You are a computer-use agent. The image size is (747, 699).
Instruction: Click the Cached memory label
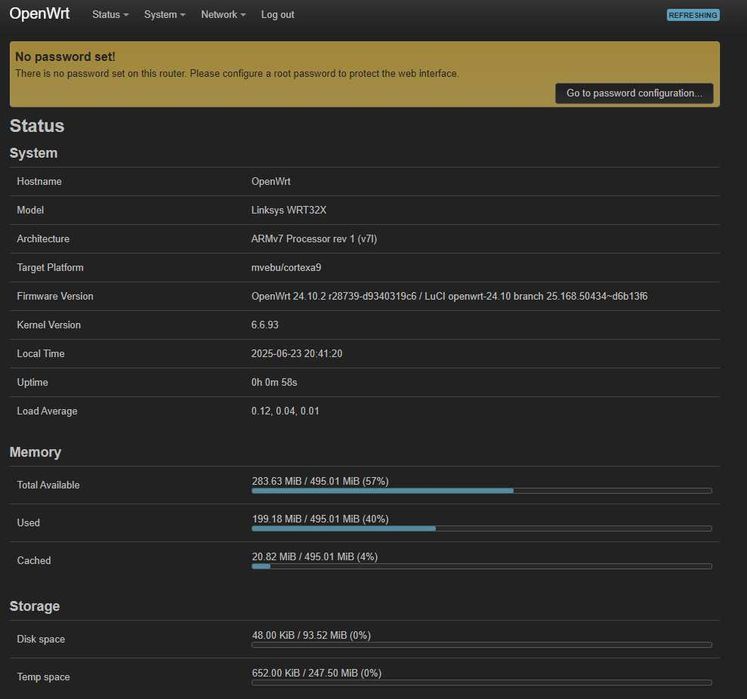pyautogui.click(x=33, y=560)
